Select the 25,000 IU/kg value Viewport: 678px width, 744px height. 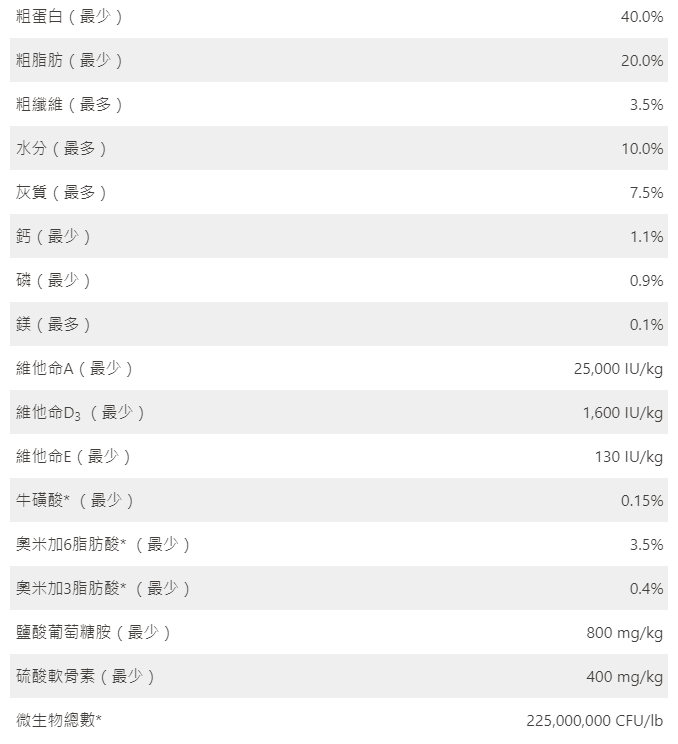618,369
